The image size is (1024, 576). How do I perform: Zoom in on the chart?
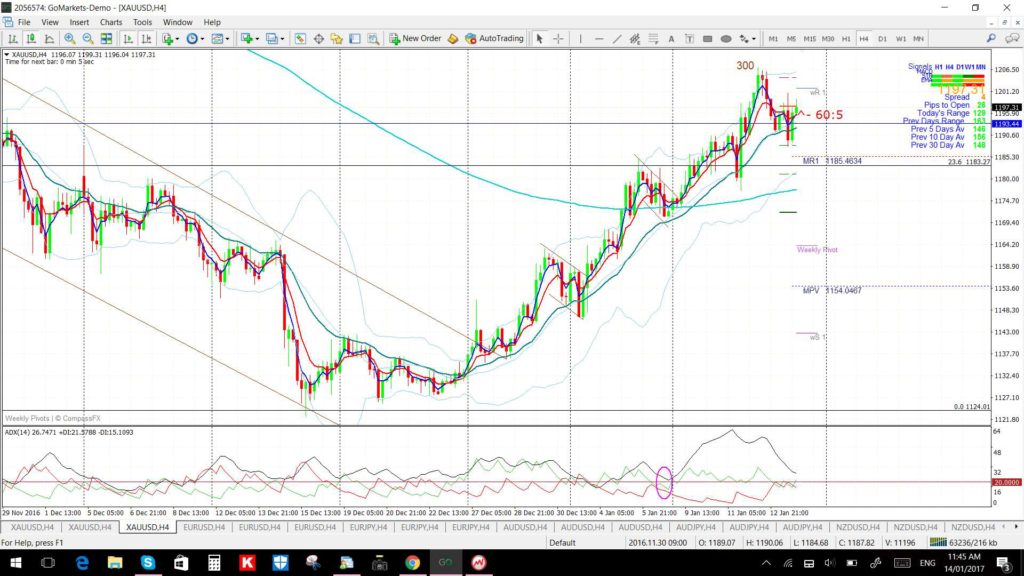click(70, 39)
